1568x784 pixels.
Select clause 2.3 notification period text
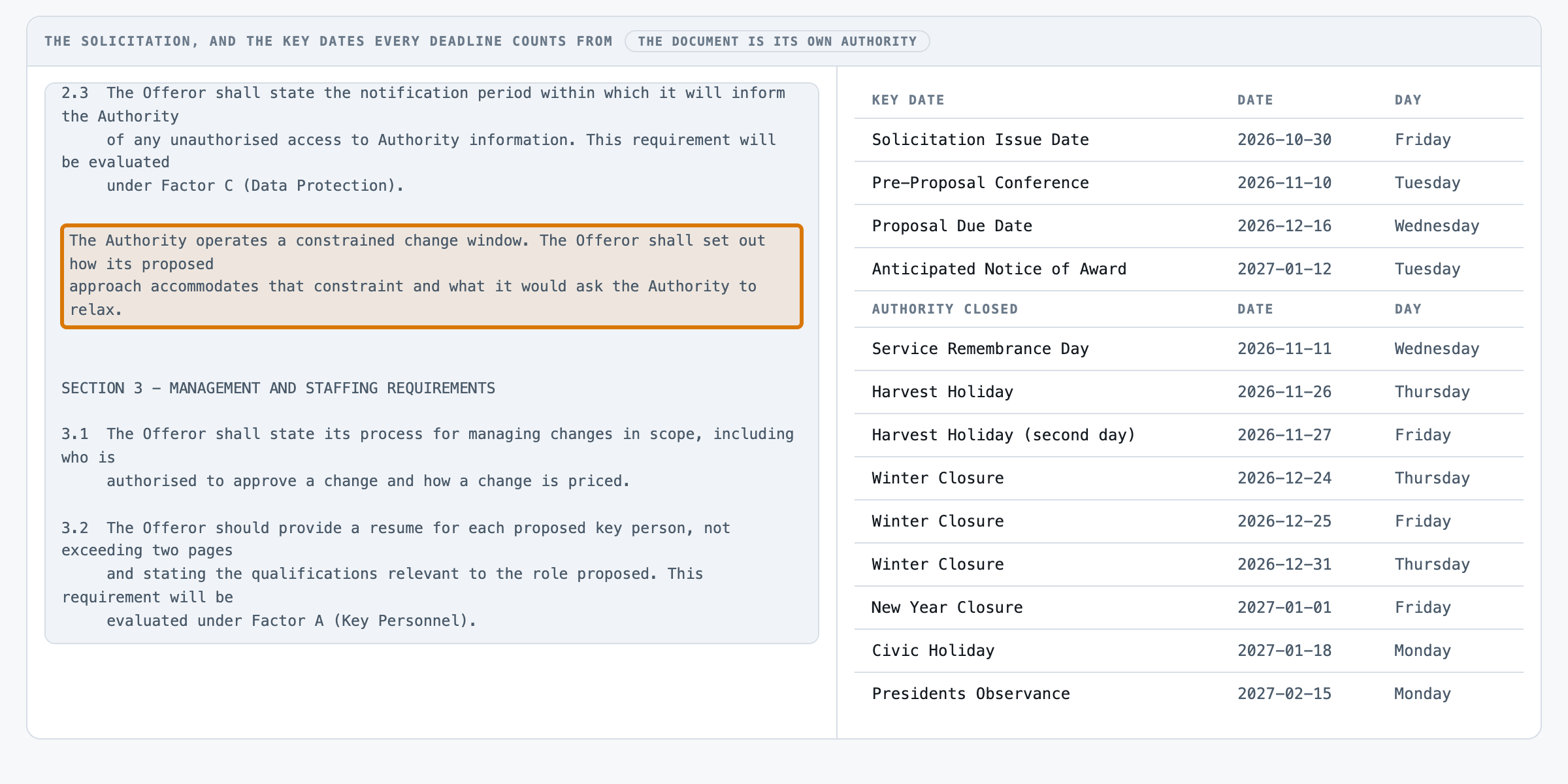(x=423, y=139)
